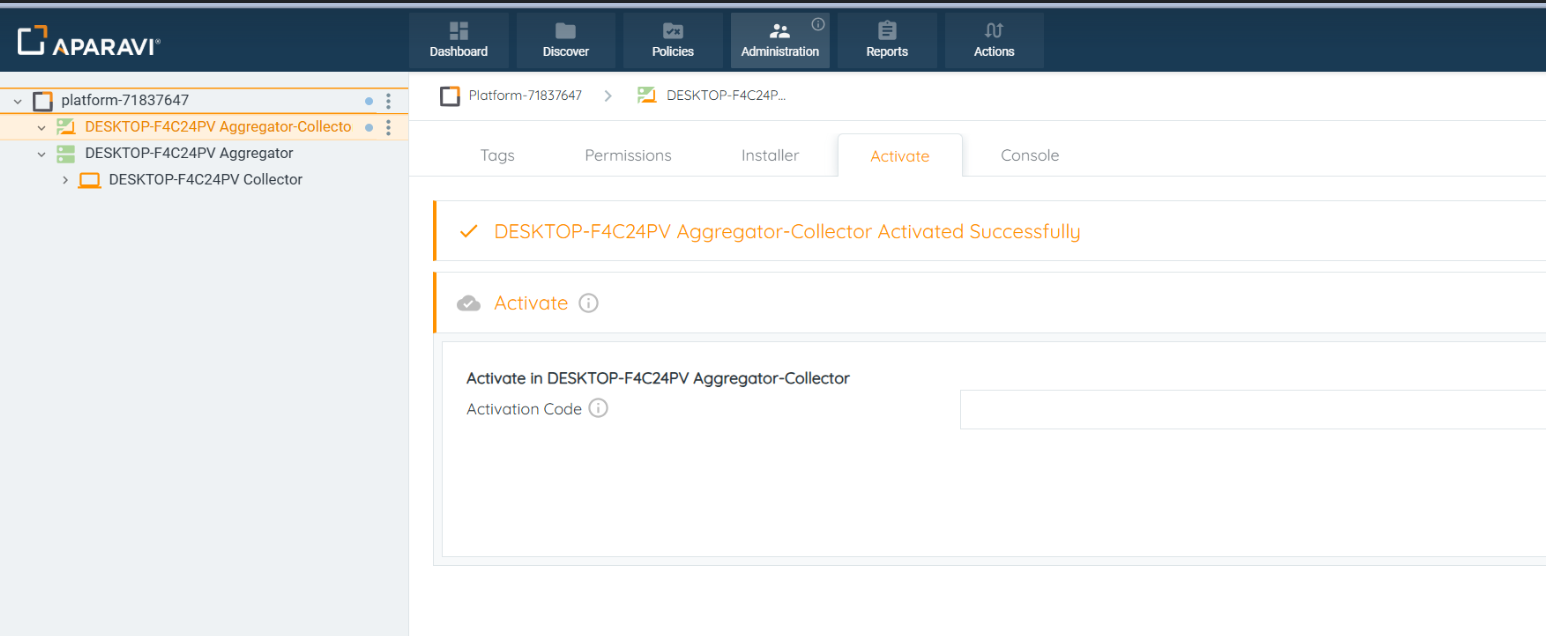Click the Aparavi logo
Screen dimensions: 1546x636
tap(89, 42)
